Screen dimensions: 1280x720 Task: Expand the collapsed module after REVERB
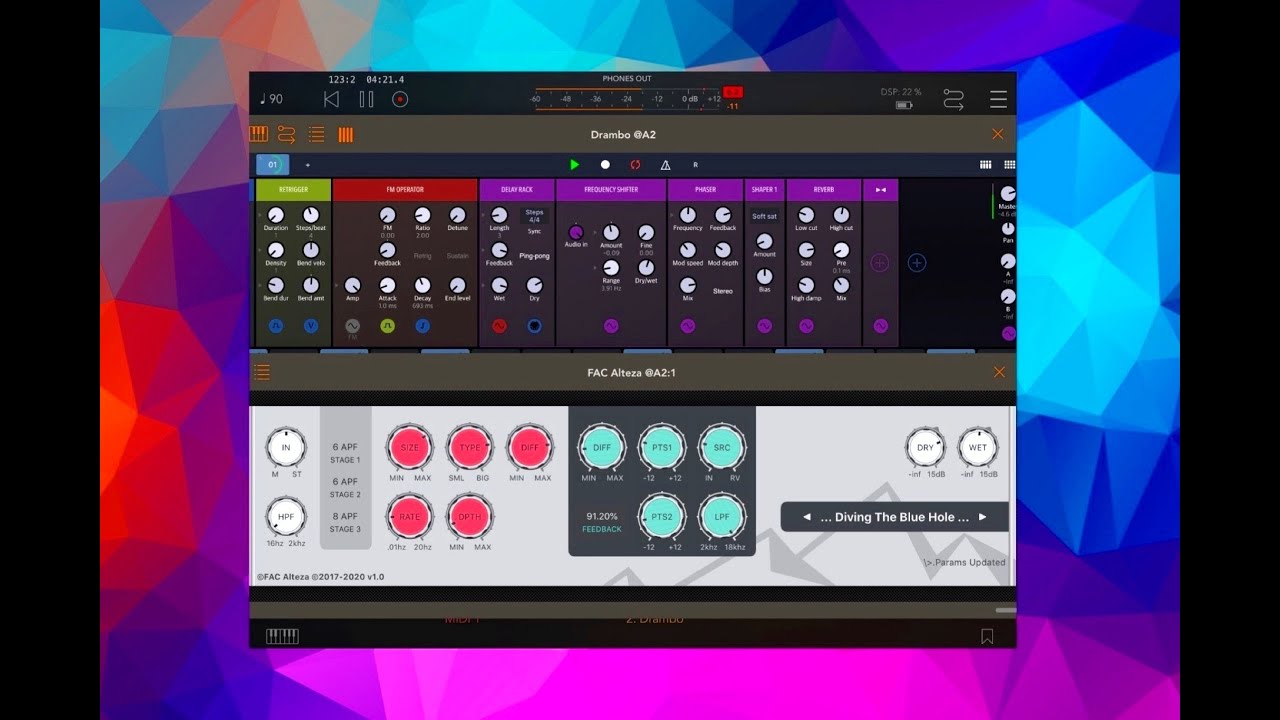[x=880, y=189]
